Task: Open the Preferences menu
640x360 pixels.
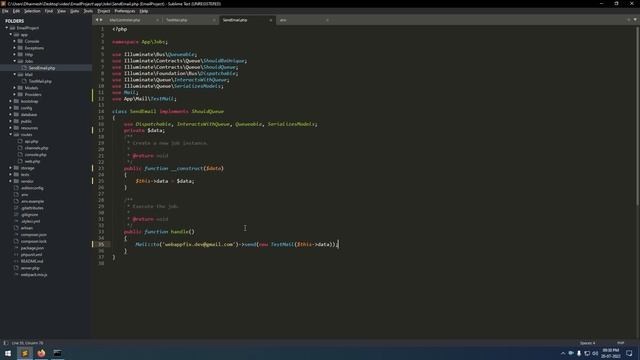Action: pos(124,11)
